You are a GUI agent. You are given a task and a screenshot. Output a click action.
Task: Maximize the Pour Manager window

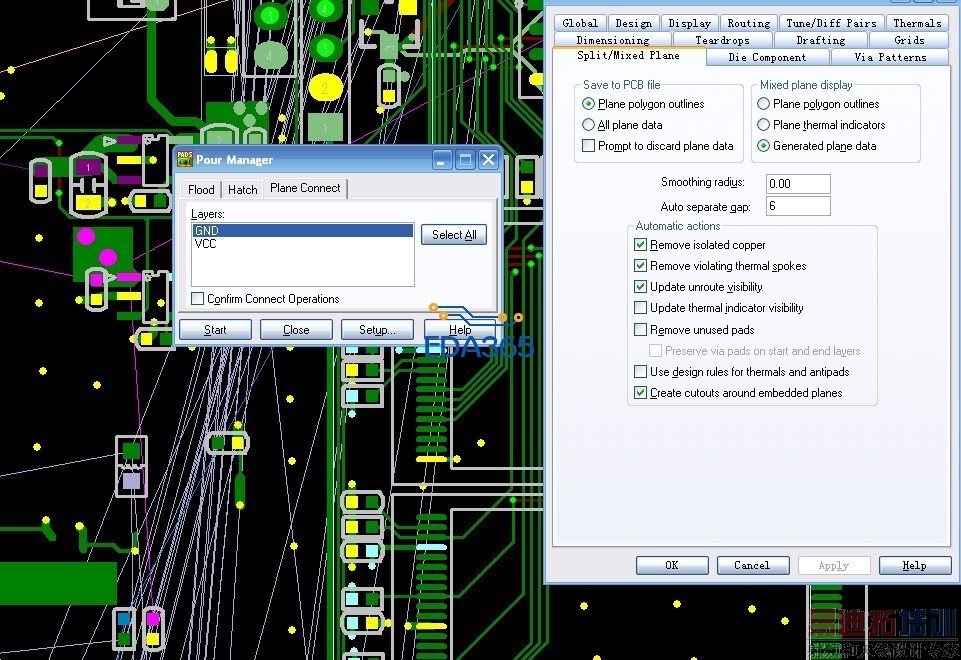tap(465, 160)
